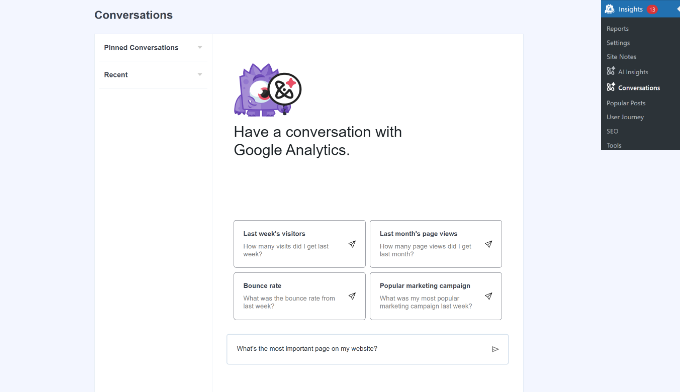Screen dimensions: 680x392
Task: Click the Pinned Conversations label
Action: coord(141,47)
